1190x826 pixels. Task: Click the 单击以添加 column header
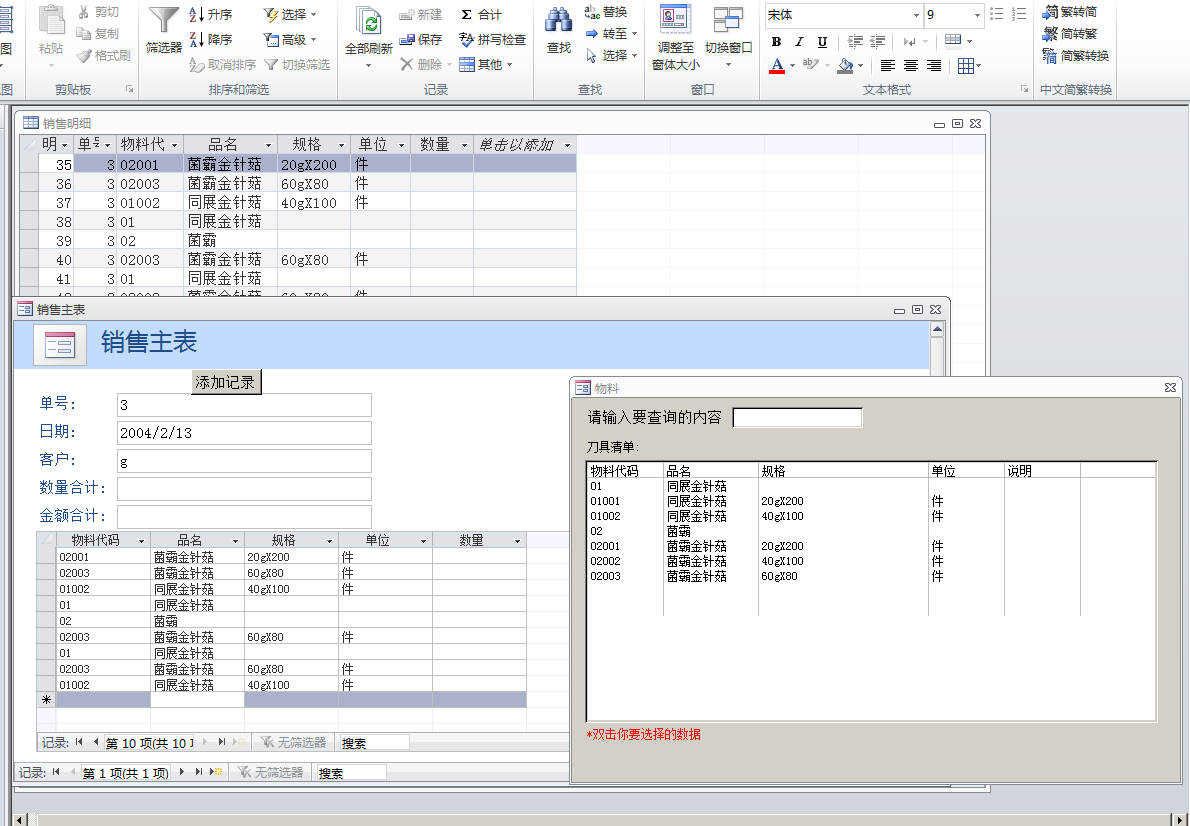pos(516,145)
